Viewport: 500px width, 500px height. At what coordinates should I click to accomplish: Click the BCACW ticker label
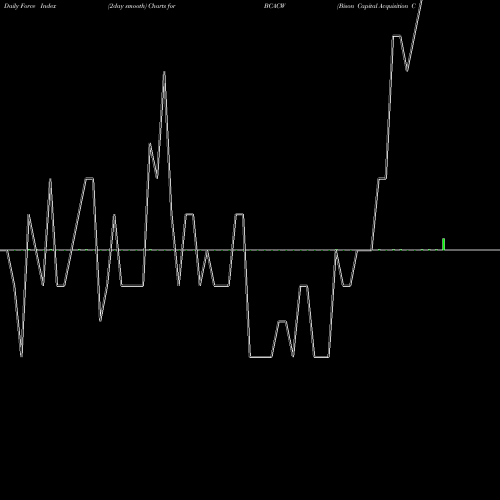point(275,6)
